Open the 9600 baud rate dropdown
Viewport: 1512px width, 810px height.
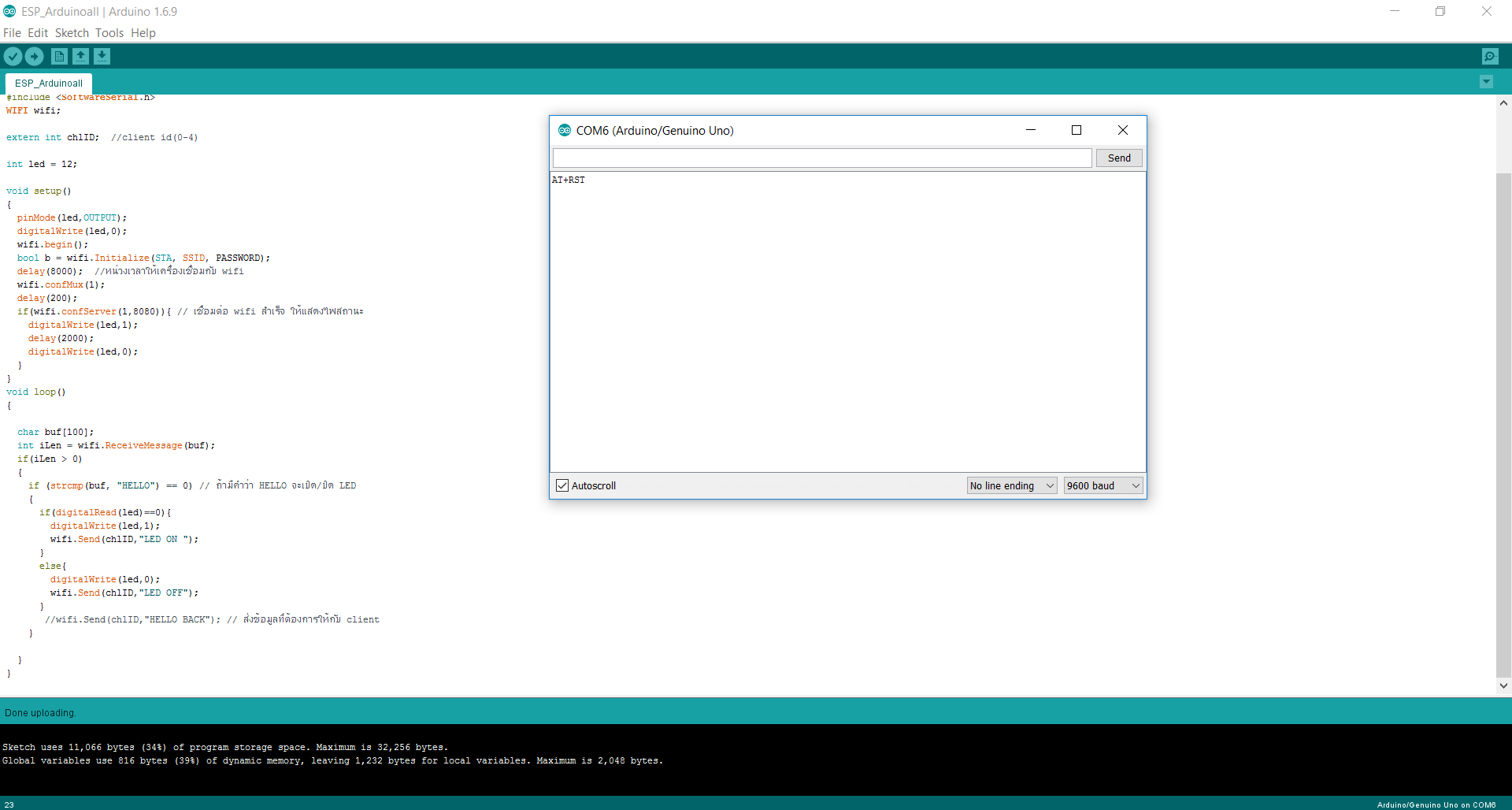pyautogui.click(x=1102, y=485)
